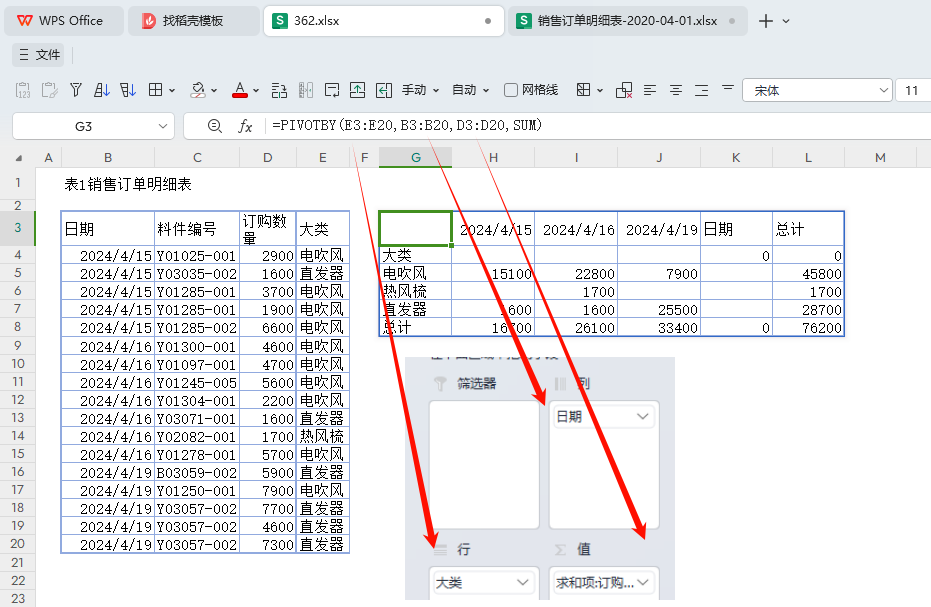Align text right icon
The width and height of the screenshot is (931, 607).
tap(702, 90)
